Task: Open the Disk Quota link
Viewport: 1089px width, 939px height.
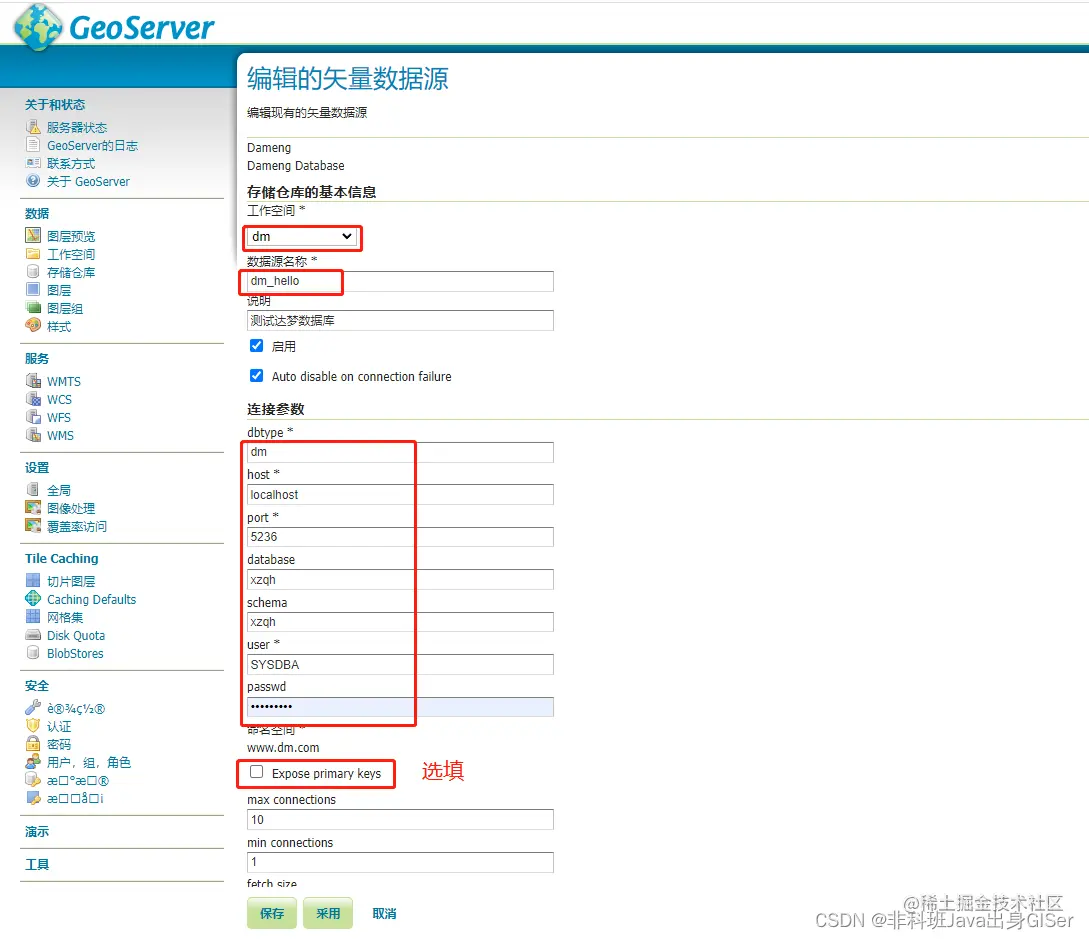Action: click(x=76, y=635)
